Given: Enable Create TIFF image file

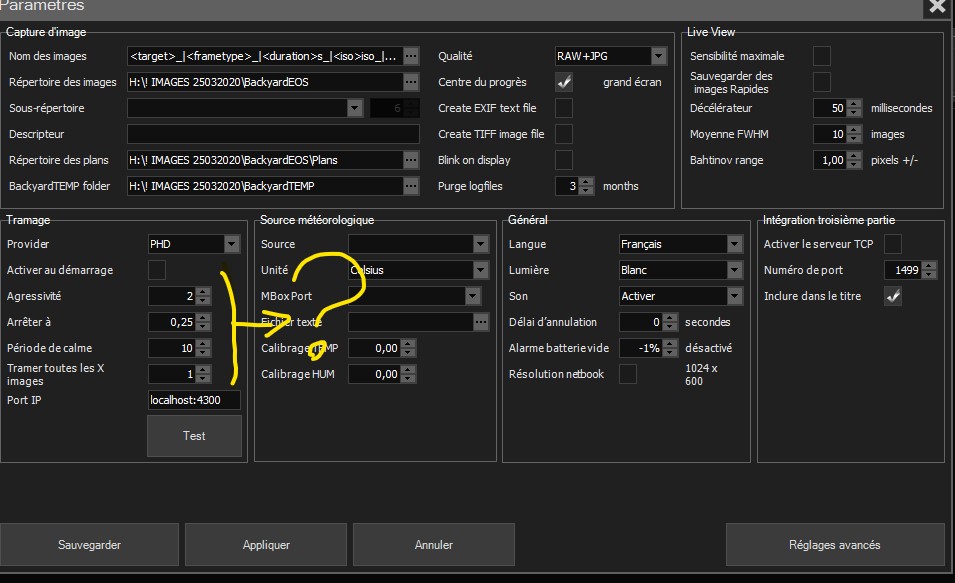Looking at the screenshot, I should coord(564,134).
